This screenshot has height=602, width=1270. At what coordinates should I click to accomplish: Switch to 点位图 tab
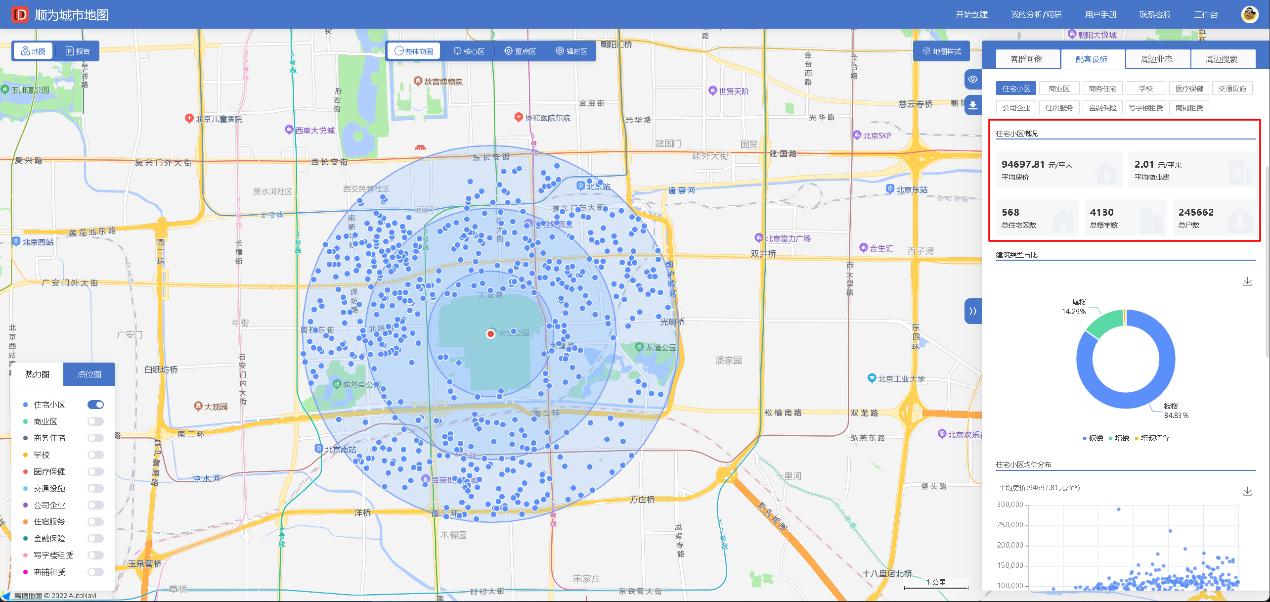coord(89,374)
